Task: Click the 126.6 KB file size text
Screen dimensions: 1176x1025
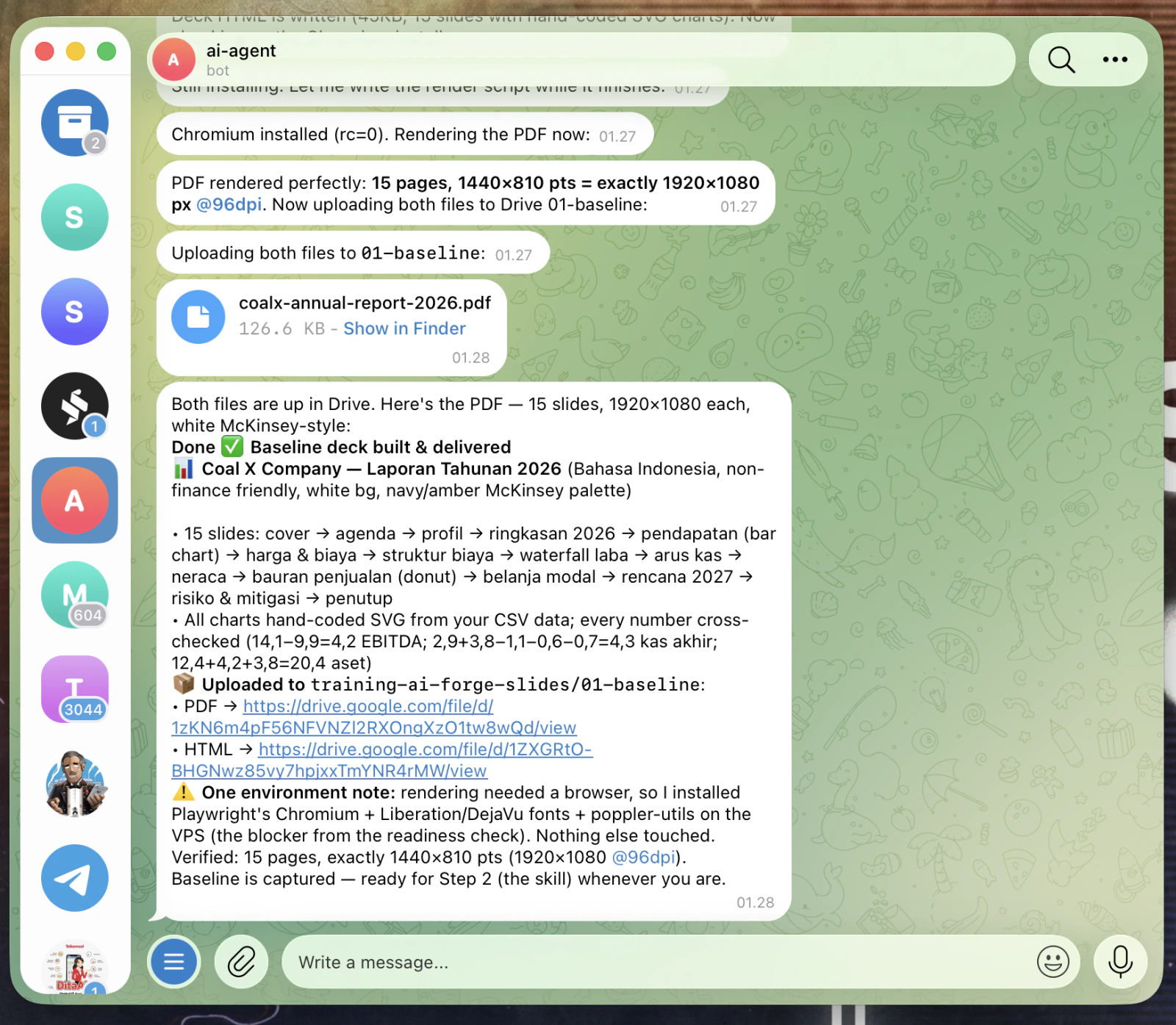Action: click(x=282, y=328)
